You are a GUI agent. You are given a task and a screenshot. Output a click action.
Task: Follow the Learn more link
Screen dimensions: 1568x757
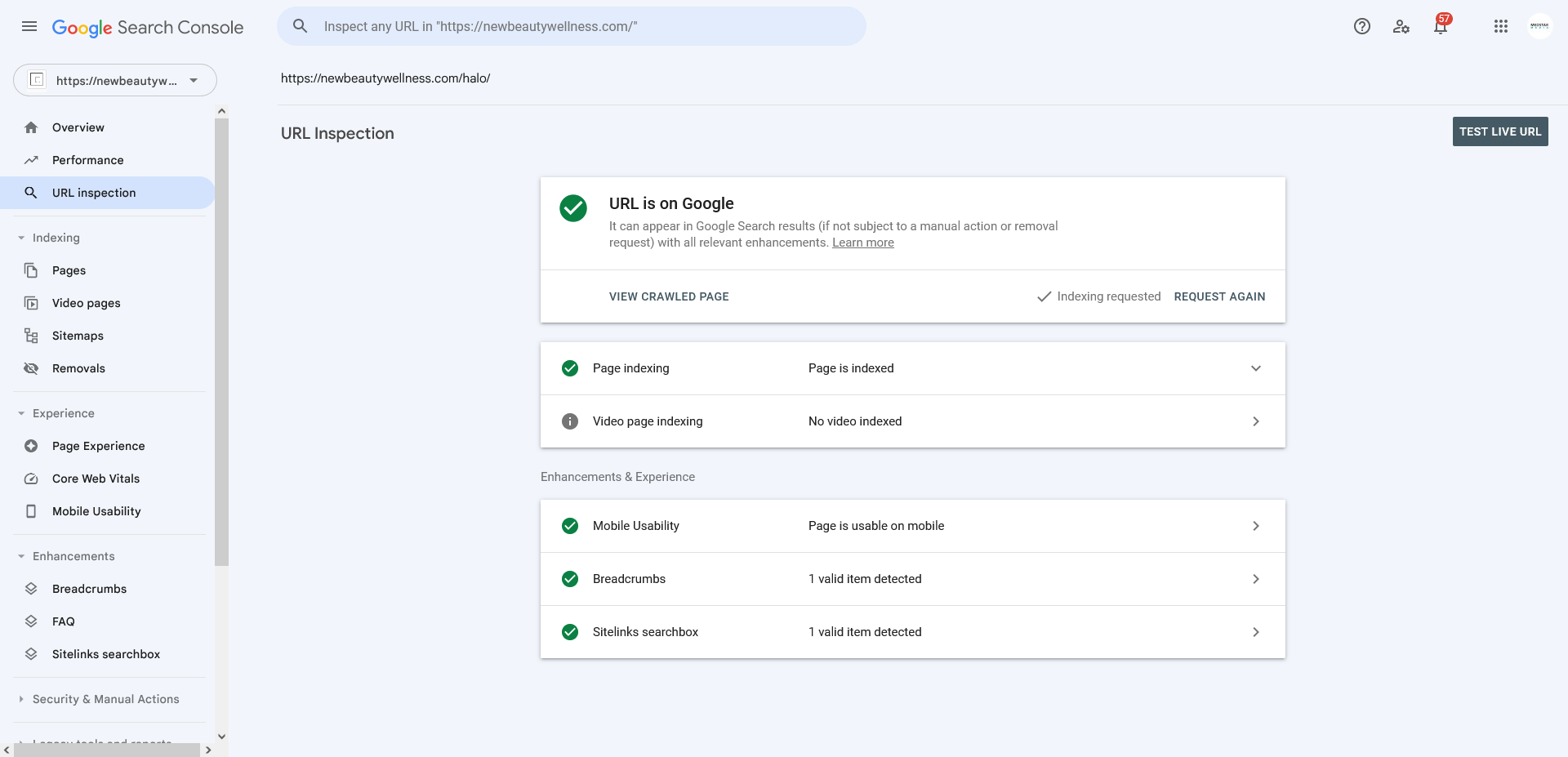click(863, 243)
